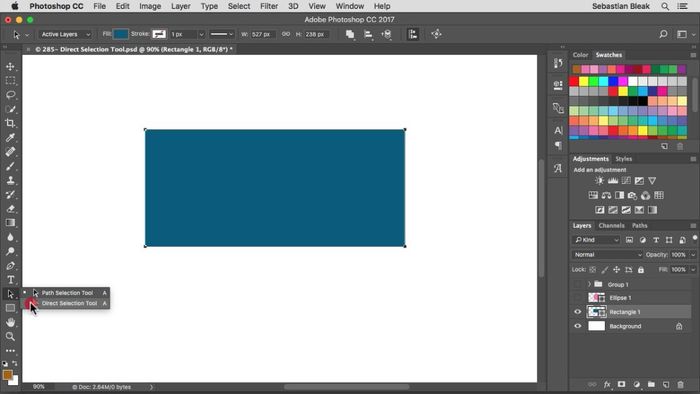Switch to the Paths tab
The image size is (700, 394).
pyautogui.click(x=639, y=226)
